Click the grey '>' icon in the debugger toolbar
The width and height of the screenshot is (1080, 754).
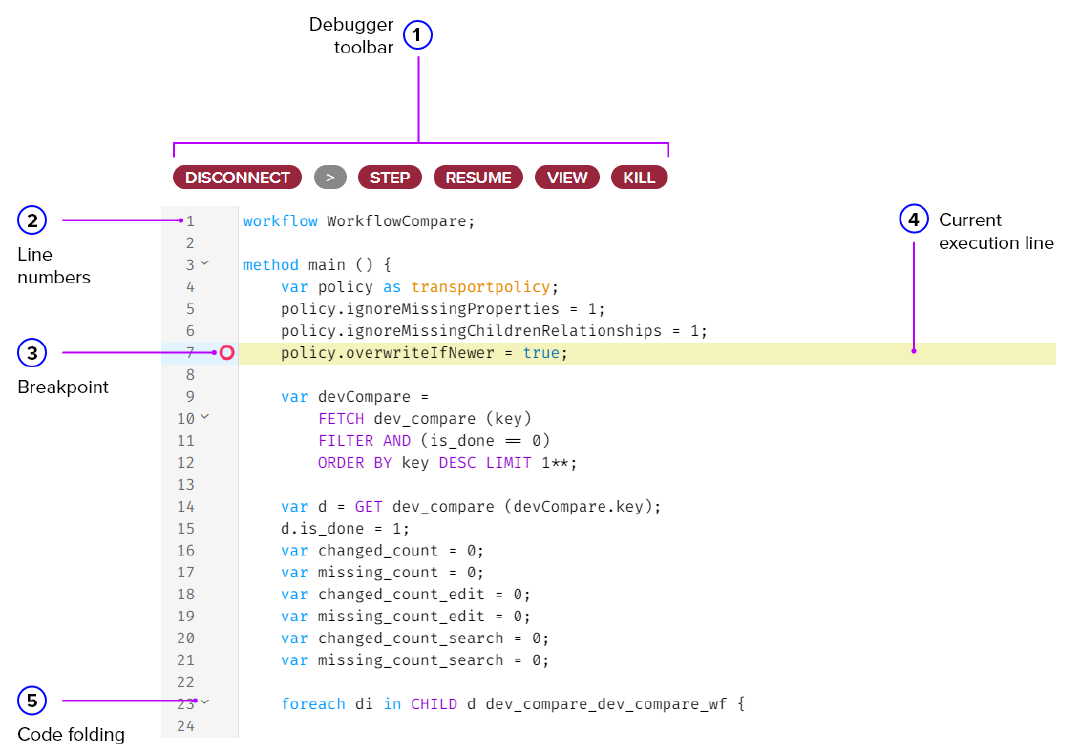(x=330, y=177)
